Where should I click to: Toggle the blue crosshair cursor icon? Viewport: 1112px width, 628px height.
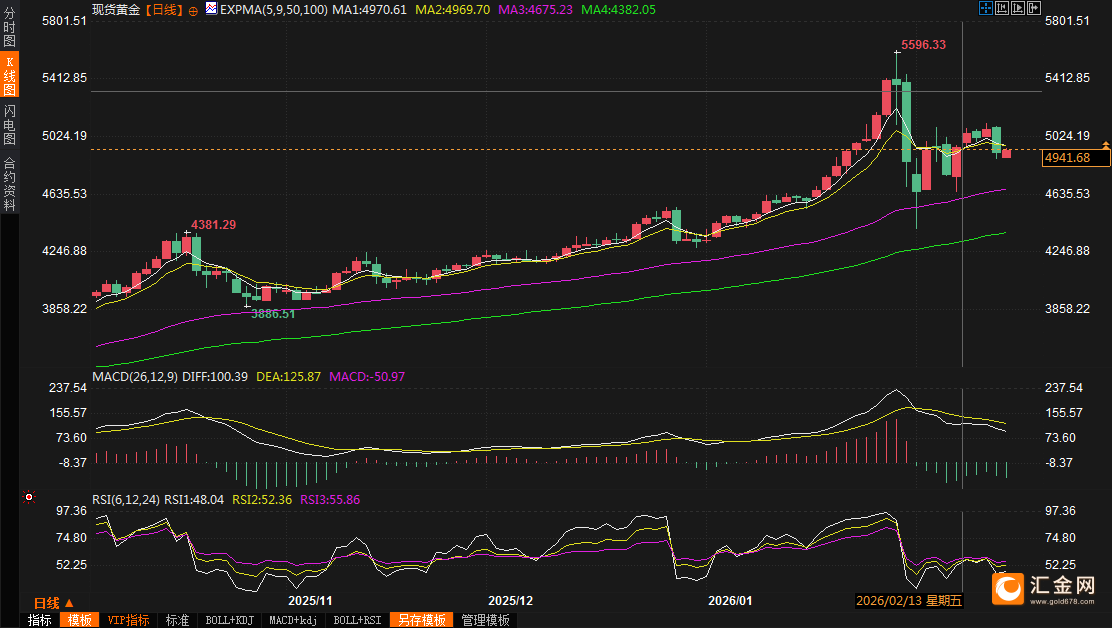[985, 8]
